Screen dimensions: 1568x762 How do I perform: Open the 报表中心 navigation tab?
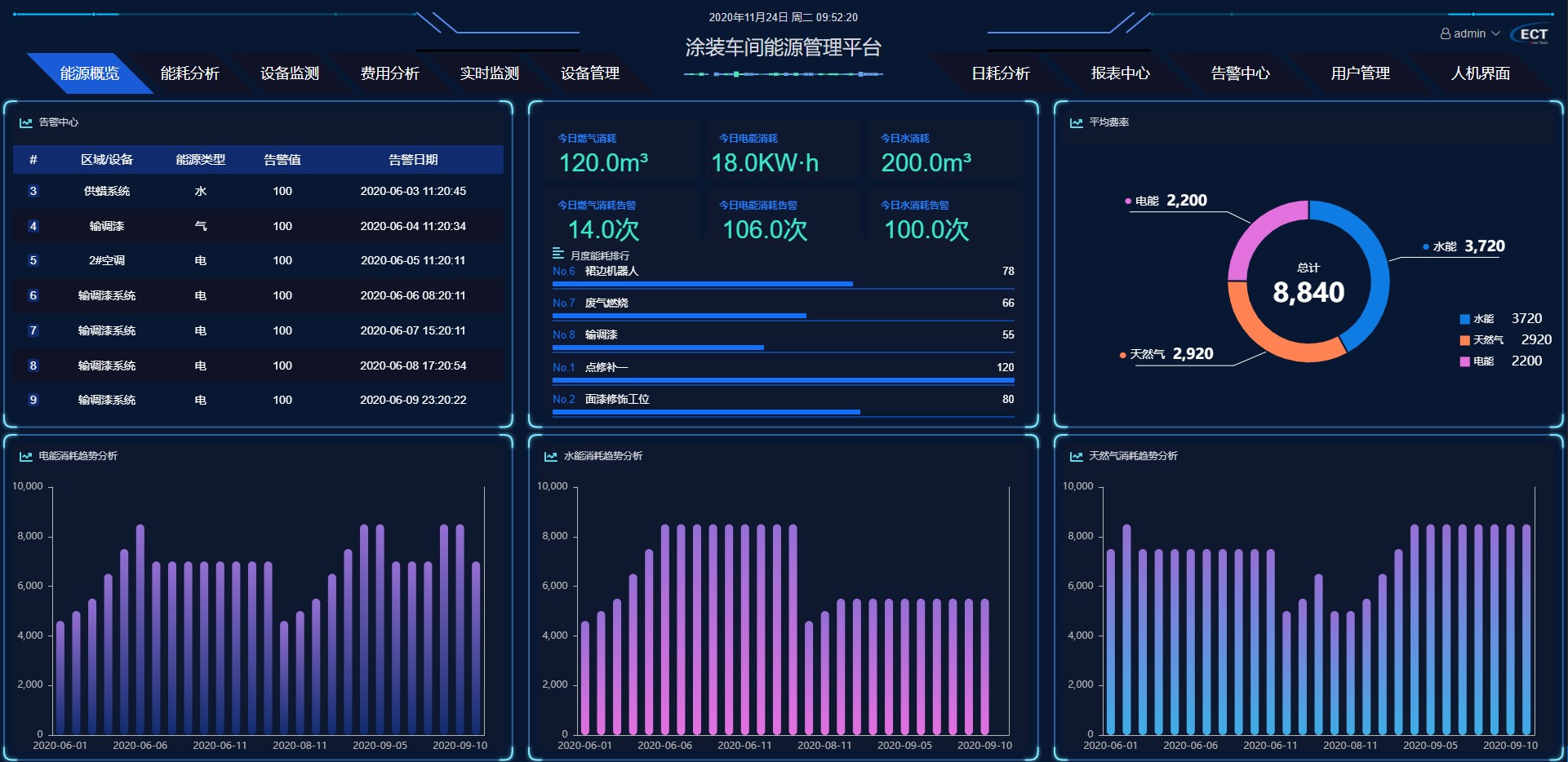[1120, 73]
